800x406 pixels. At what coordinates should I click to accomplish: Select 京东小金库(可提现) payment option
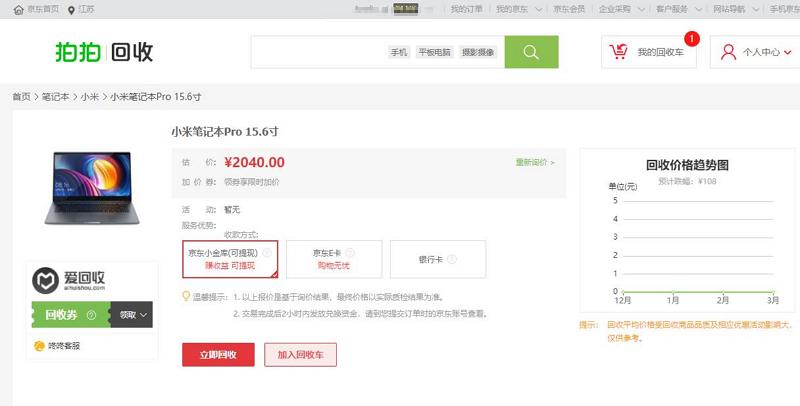[x=230, y=259]
